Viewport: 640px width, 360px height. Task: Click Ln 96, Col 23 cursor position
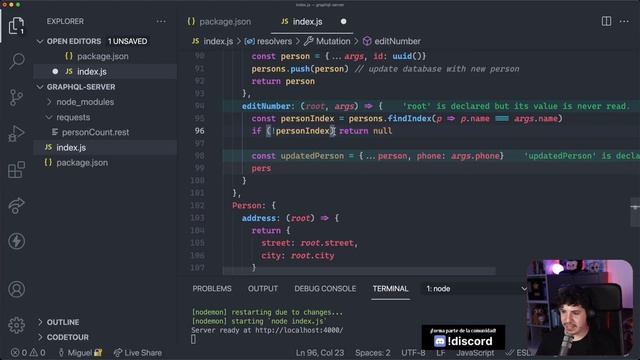[320, 353]
